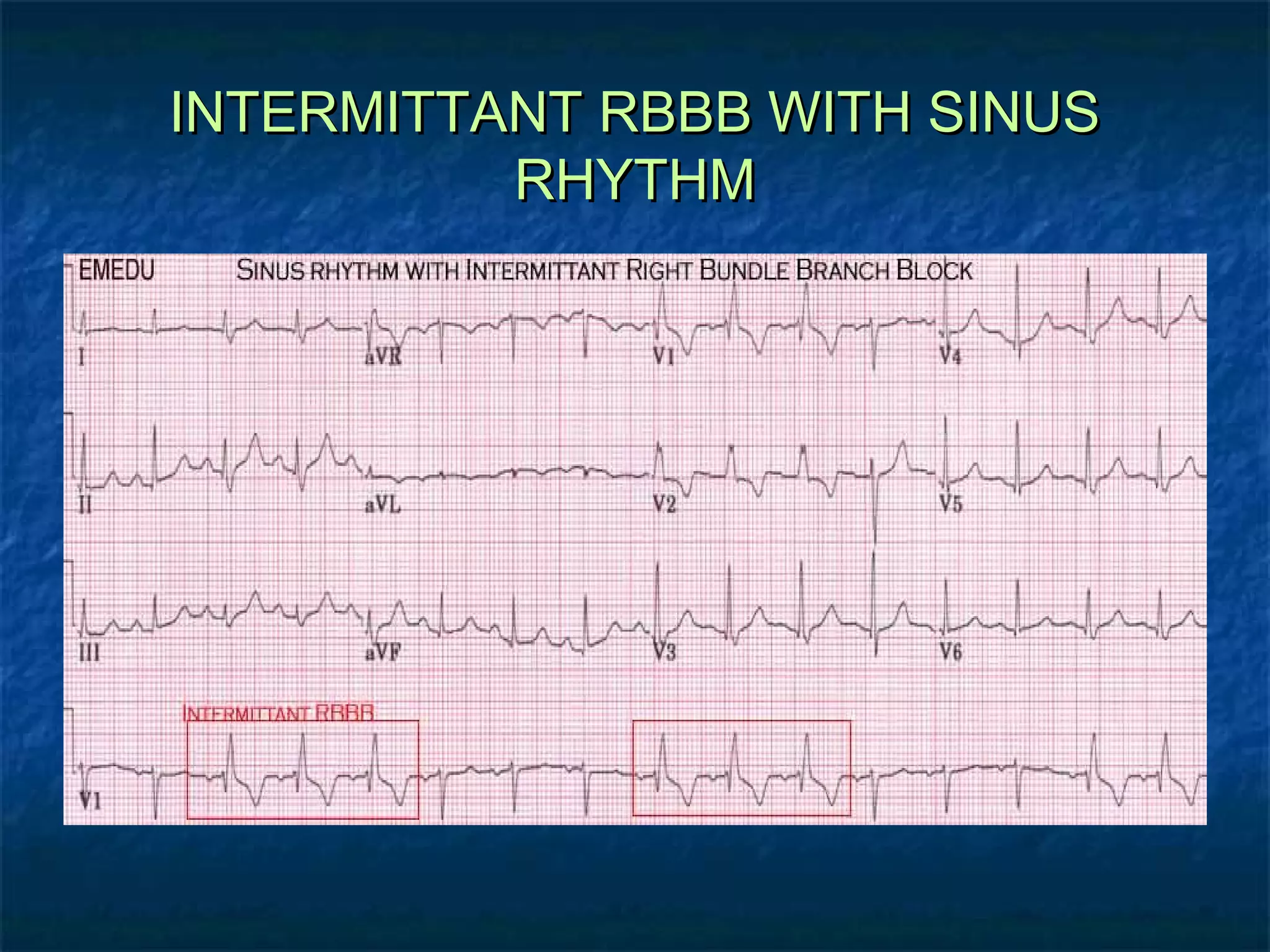This screenshot has height=952, width=1270.
Task: Click the lead 'III' label
Action: click(x=89, y=653)
